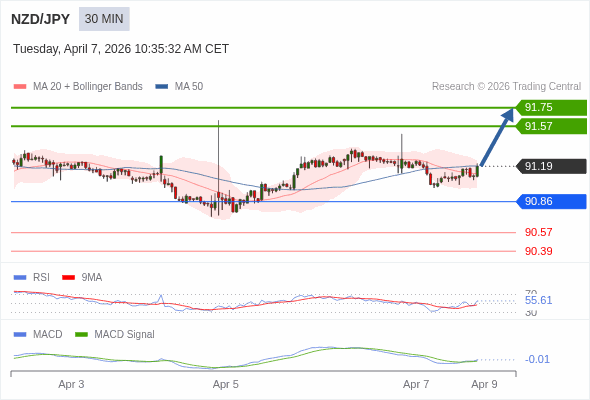
Task: Click the 9MA red legend swatch
Action: tap(68, 278)
